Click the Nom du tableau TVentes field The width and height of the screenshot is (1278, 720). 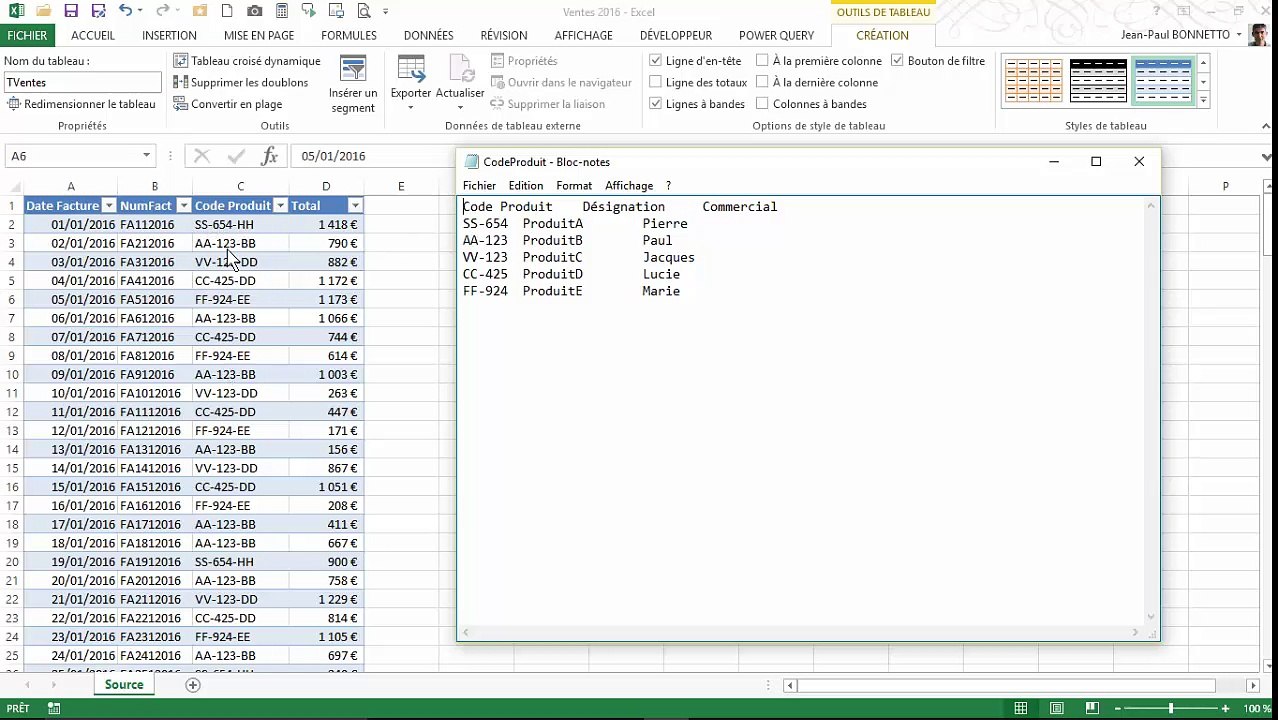point(82,83)
